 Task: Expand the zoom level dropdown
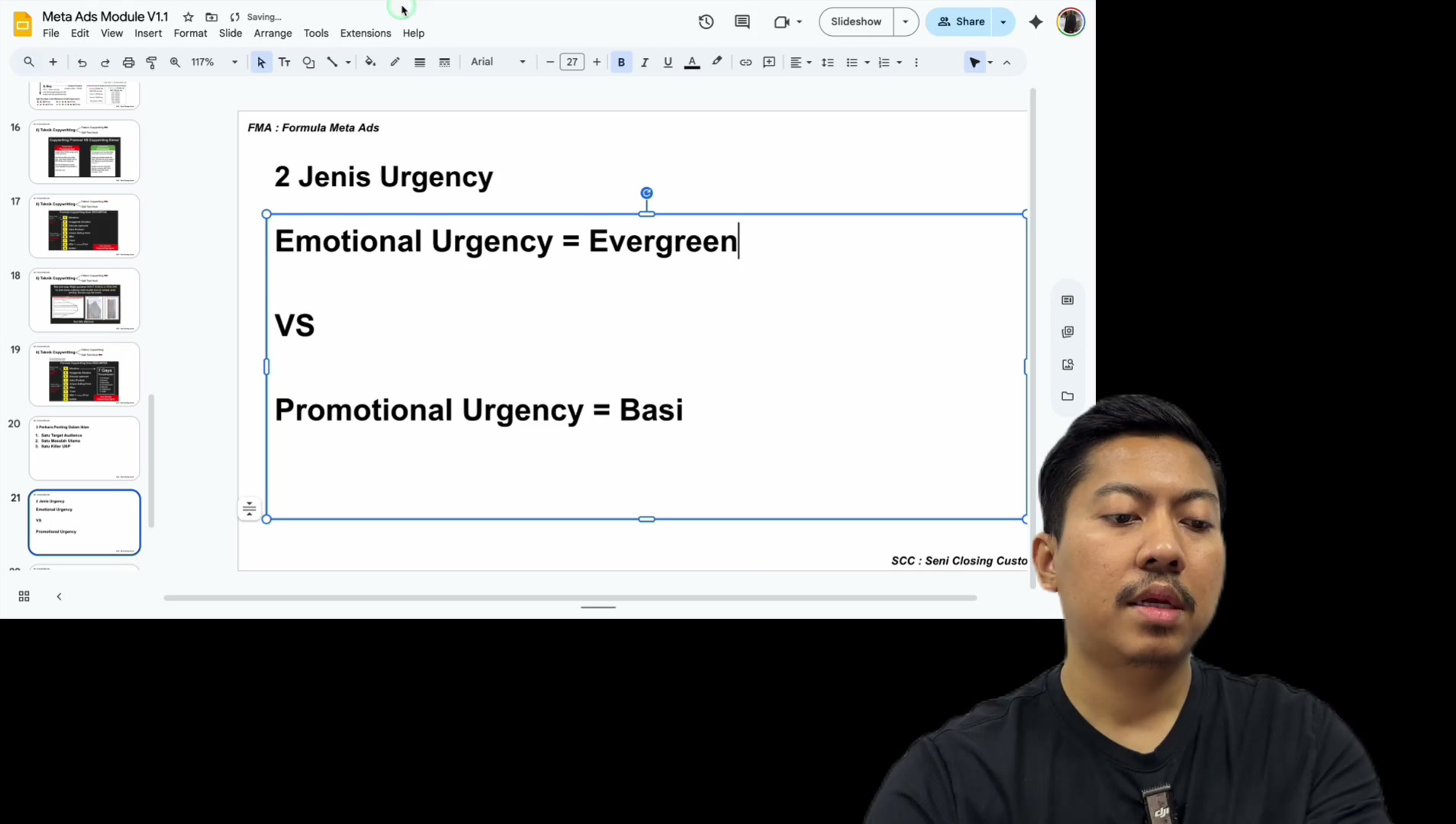234,63
